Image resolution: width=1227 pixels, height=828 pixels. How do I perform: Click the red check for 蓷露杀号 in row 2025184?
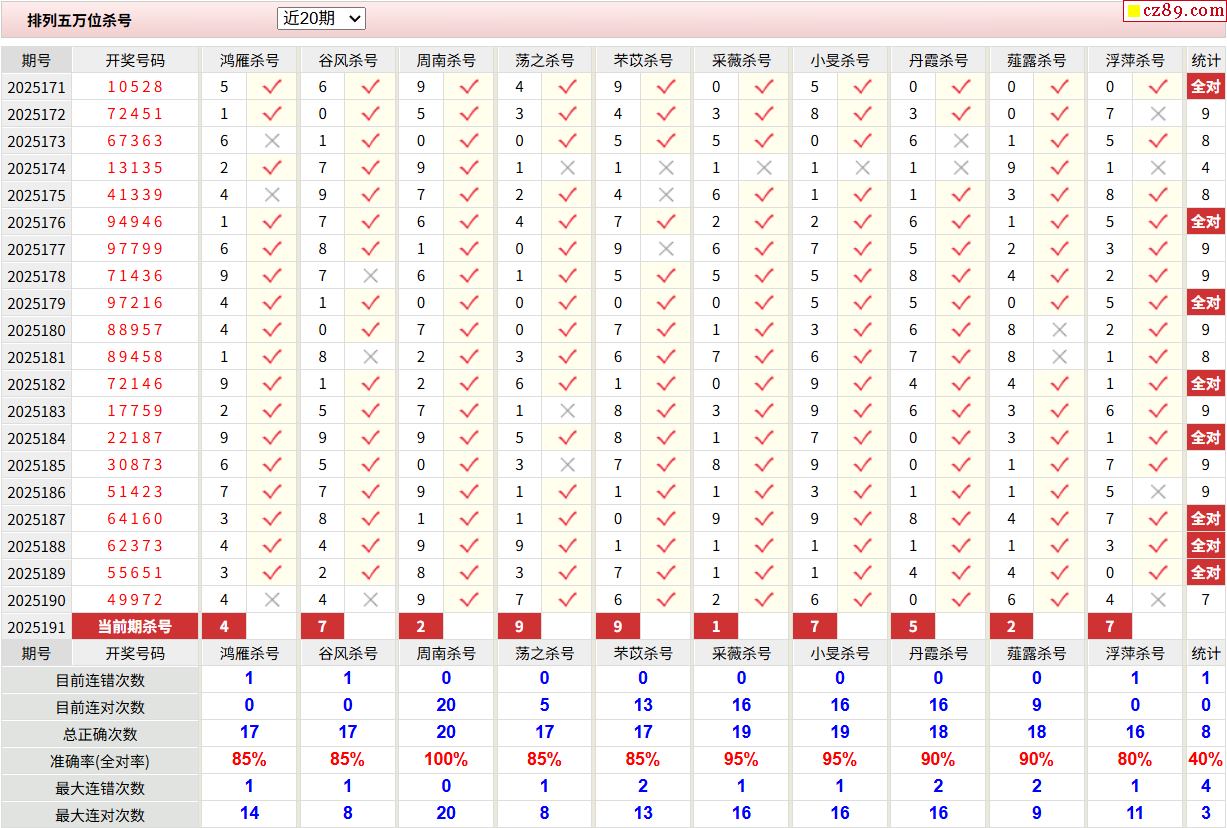1060,438
